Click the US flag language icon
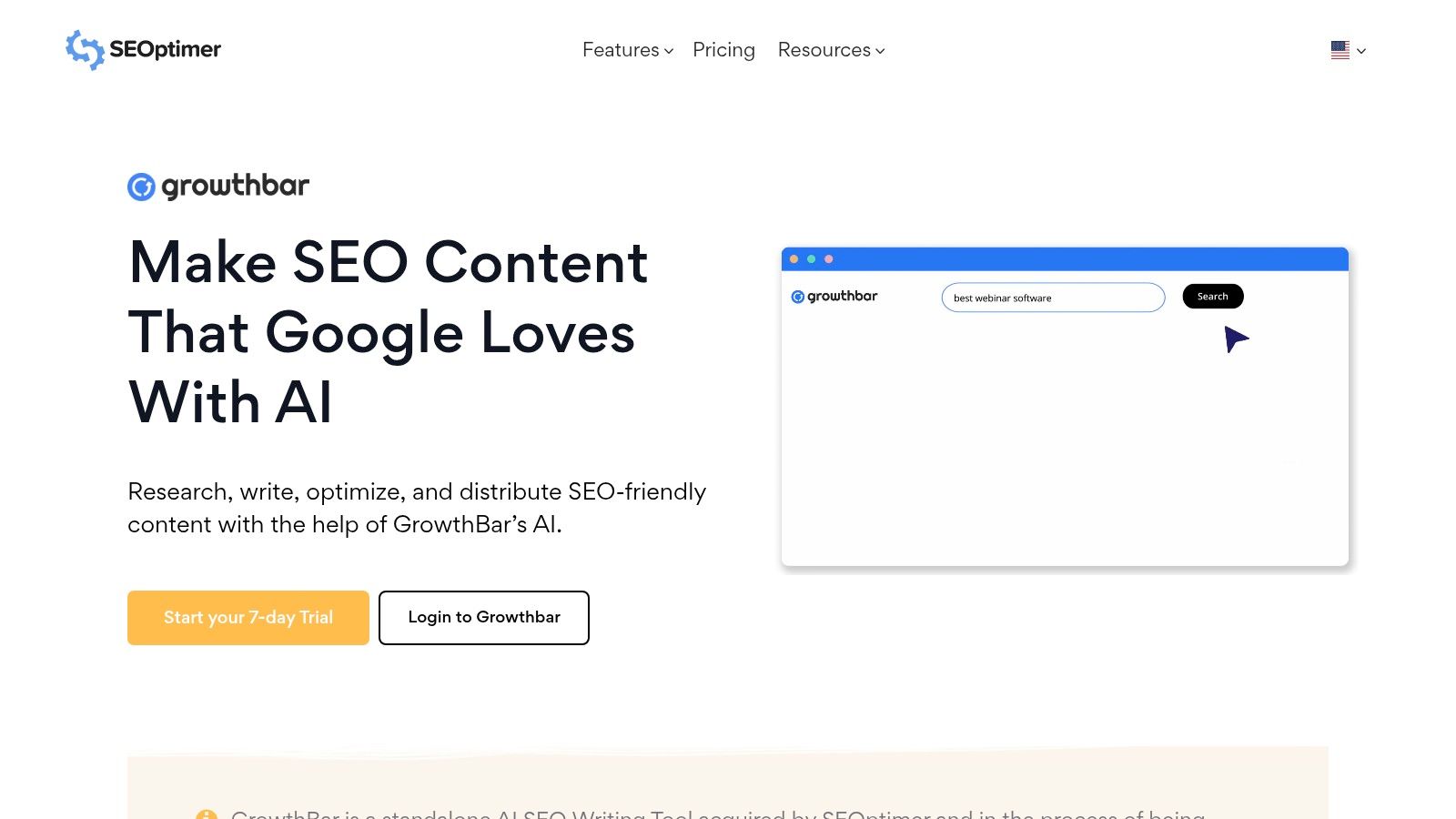 coord(1340,50)
